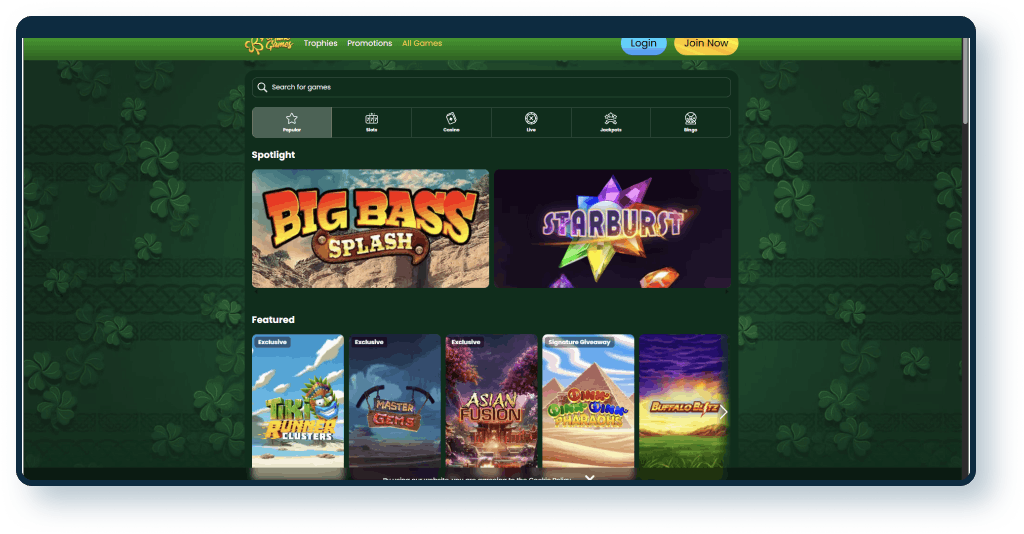Click the site logo in header

point(268,44)
